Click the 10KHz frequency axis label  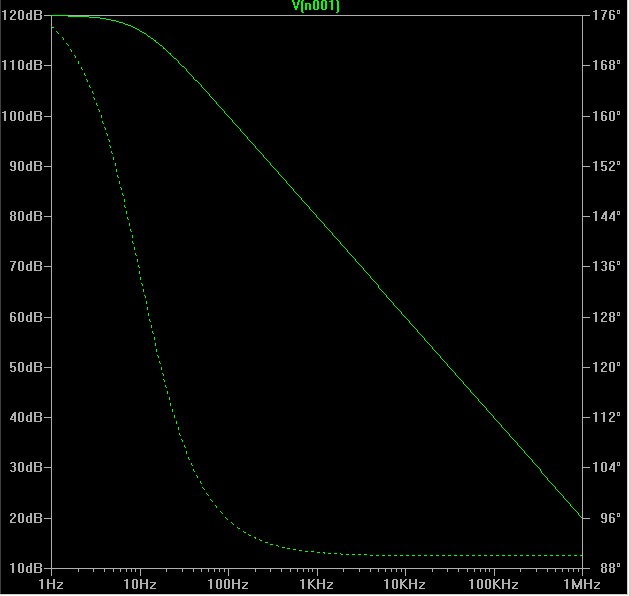[x=404, y=583]
